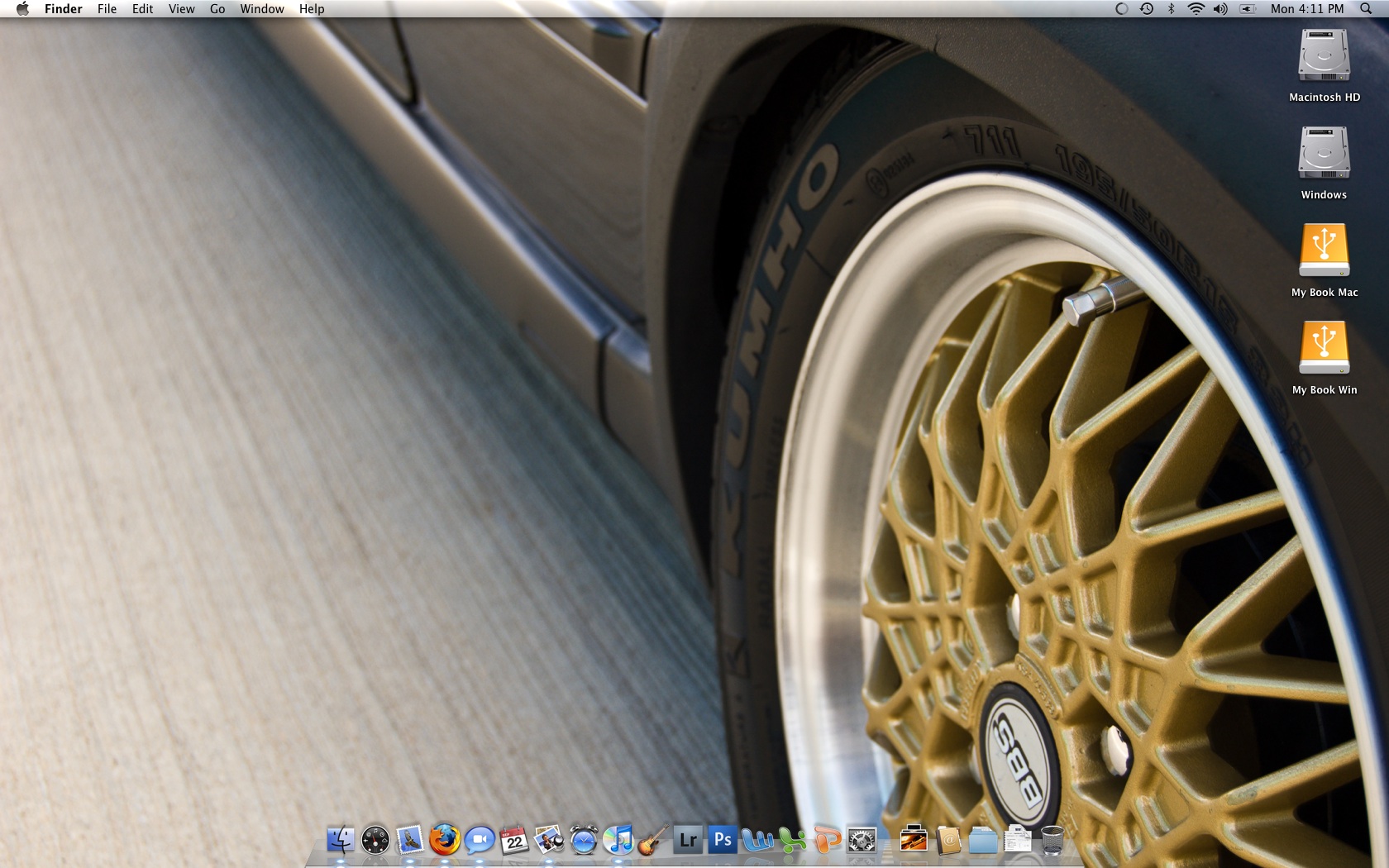
Task: Open iCal calendar in the Dock
Action: pos(514,840)
